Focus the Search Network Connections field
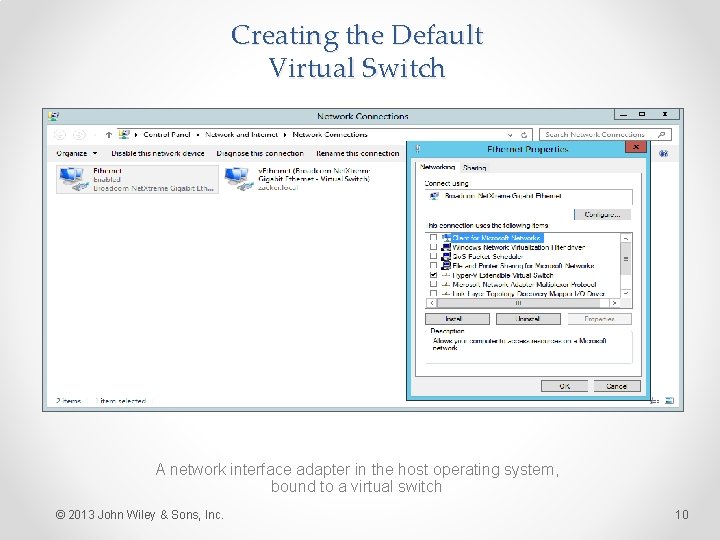The image size is (720, 540). coord(605,135)
